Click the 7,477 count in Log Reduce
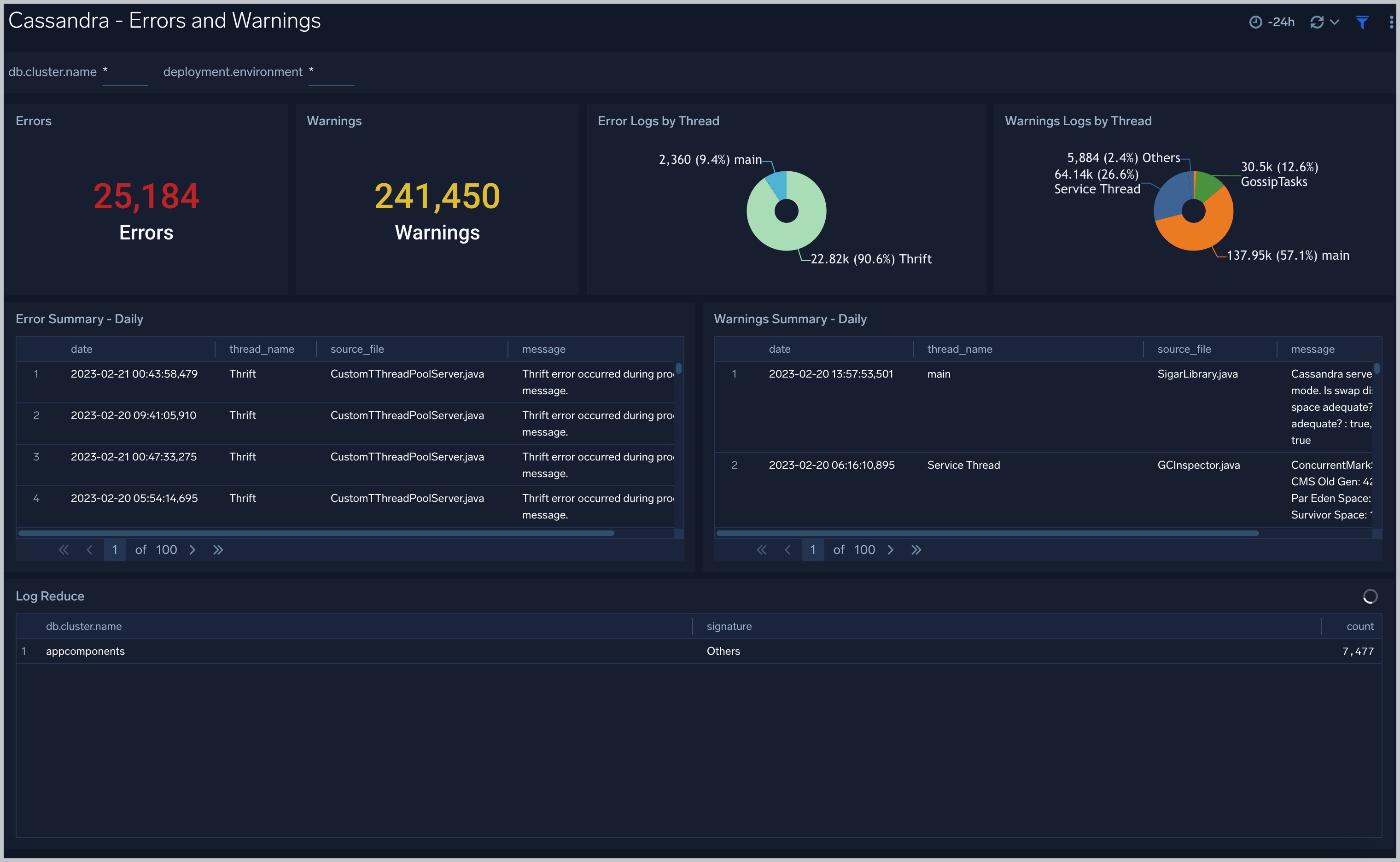Image resolution: width=1400 pixels, height=862 pixels. coord(1358,651)
